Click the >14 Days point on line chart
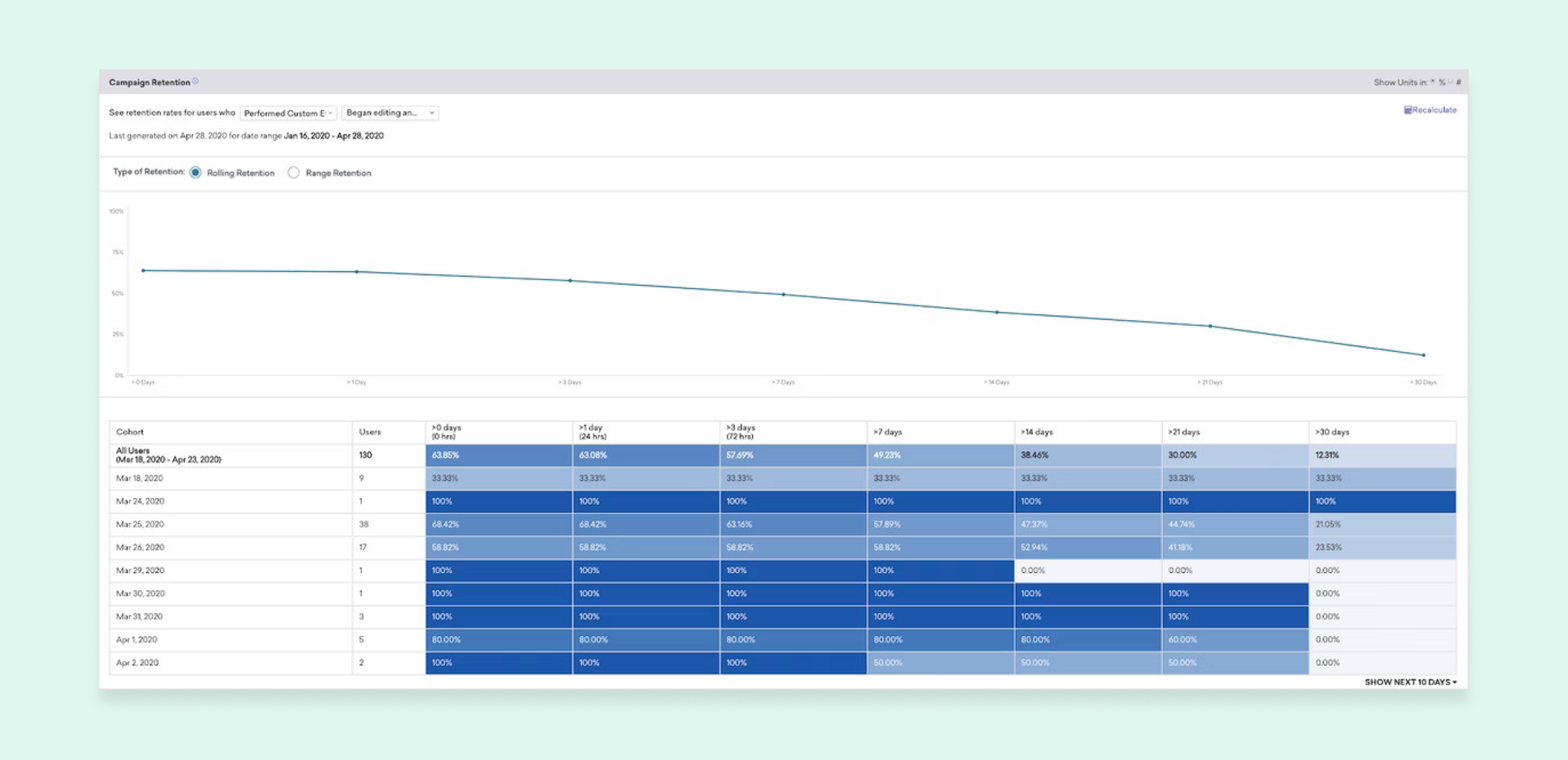Viewport: 1568px width, 760px height. tap(996, 313)
